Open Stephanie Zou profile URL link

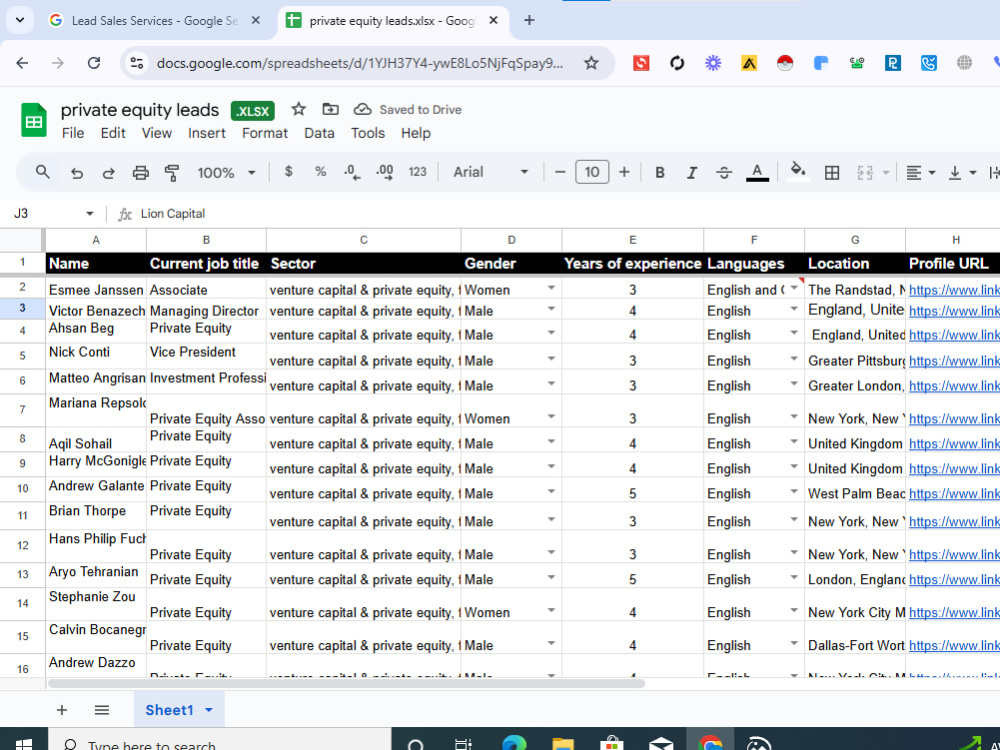pyautogui.click(x=954, y=613)
